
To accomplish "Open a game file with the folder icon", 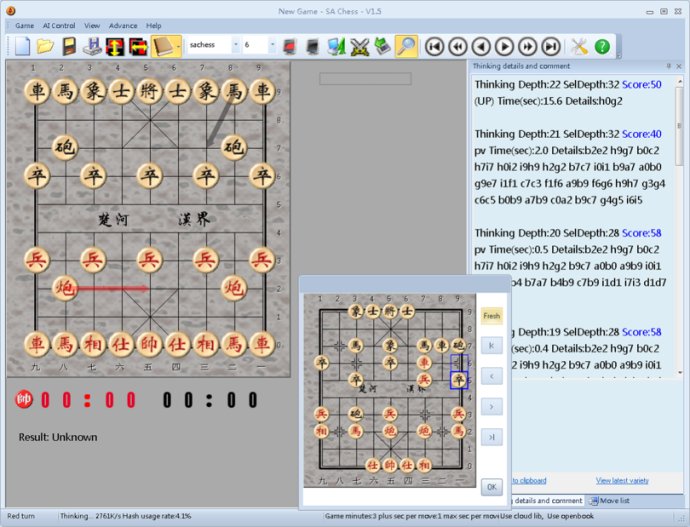I will 45,46.
